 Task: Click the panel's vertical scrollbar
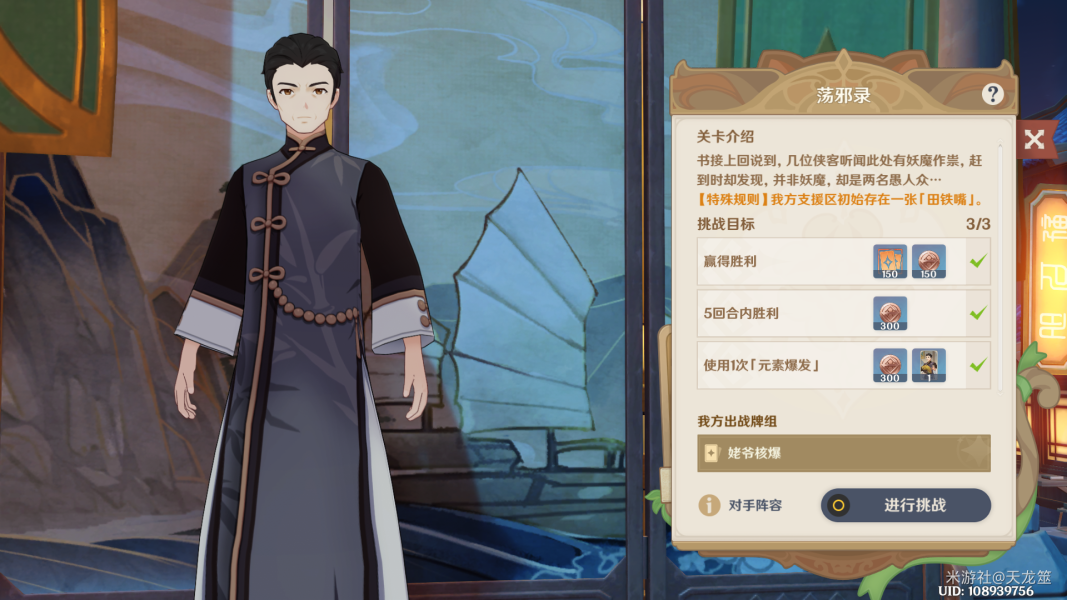click(x=1000, y=265)
